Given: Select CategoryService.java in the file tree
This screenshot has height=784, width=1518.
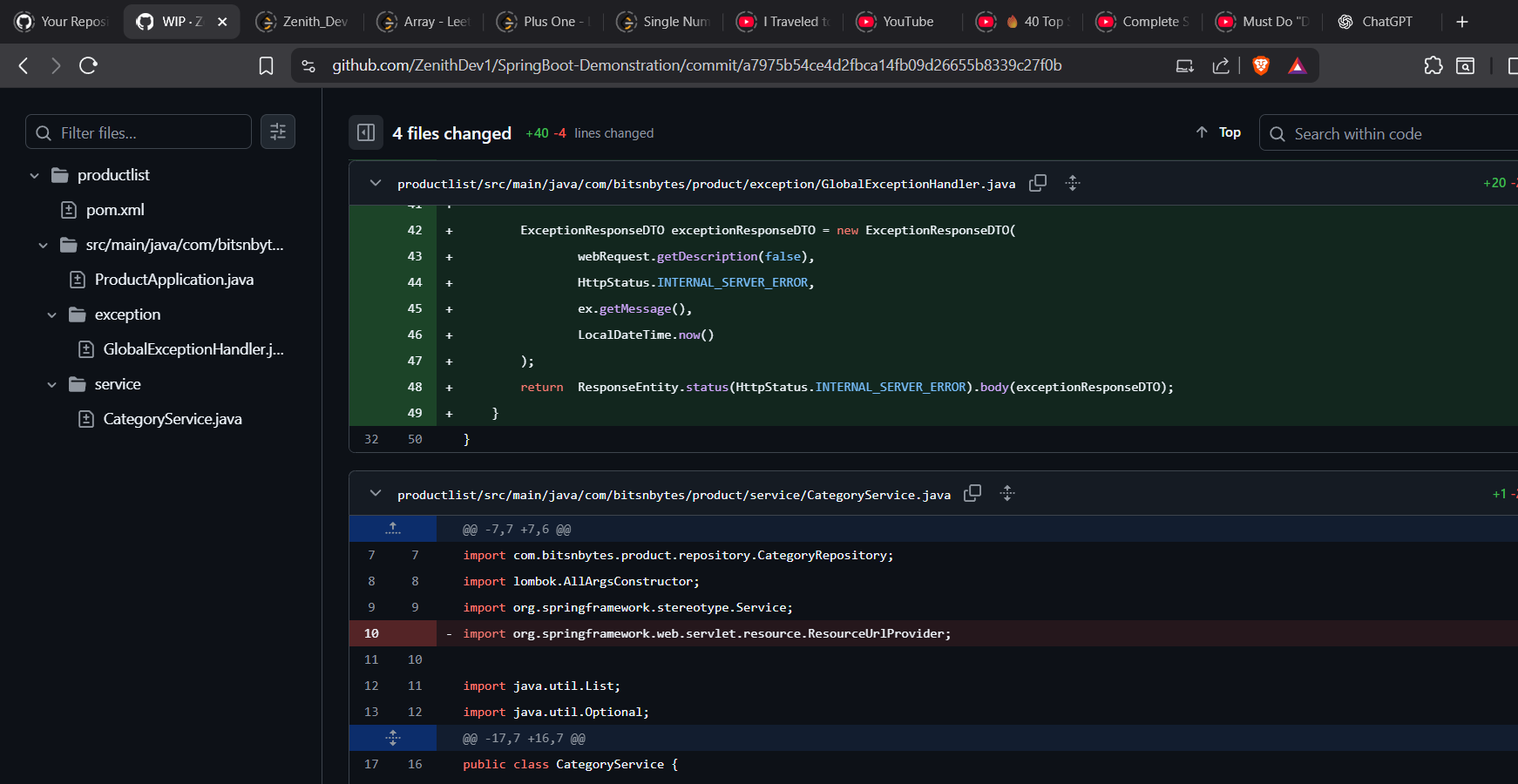Looking at the screenshot, I should (172, 418).
